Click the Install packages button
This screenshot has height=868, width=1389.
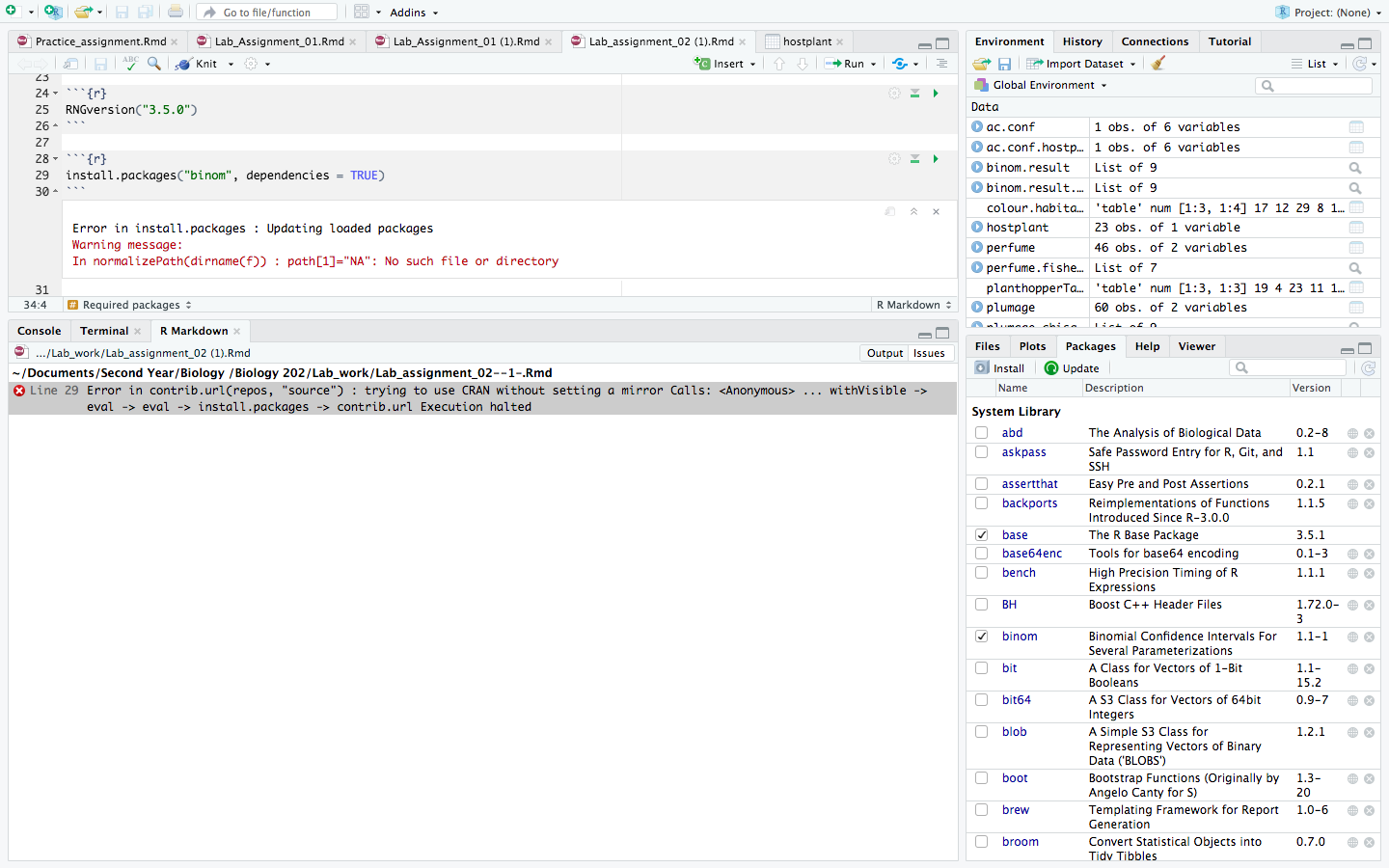(x=1000, y=368)
